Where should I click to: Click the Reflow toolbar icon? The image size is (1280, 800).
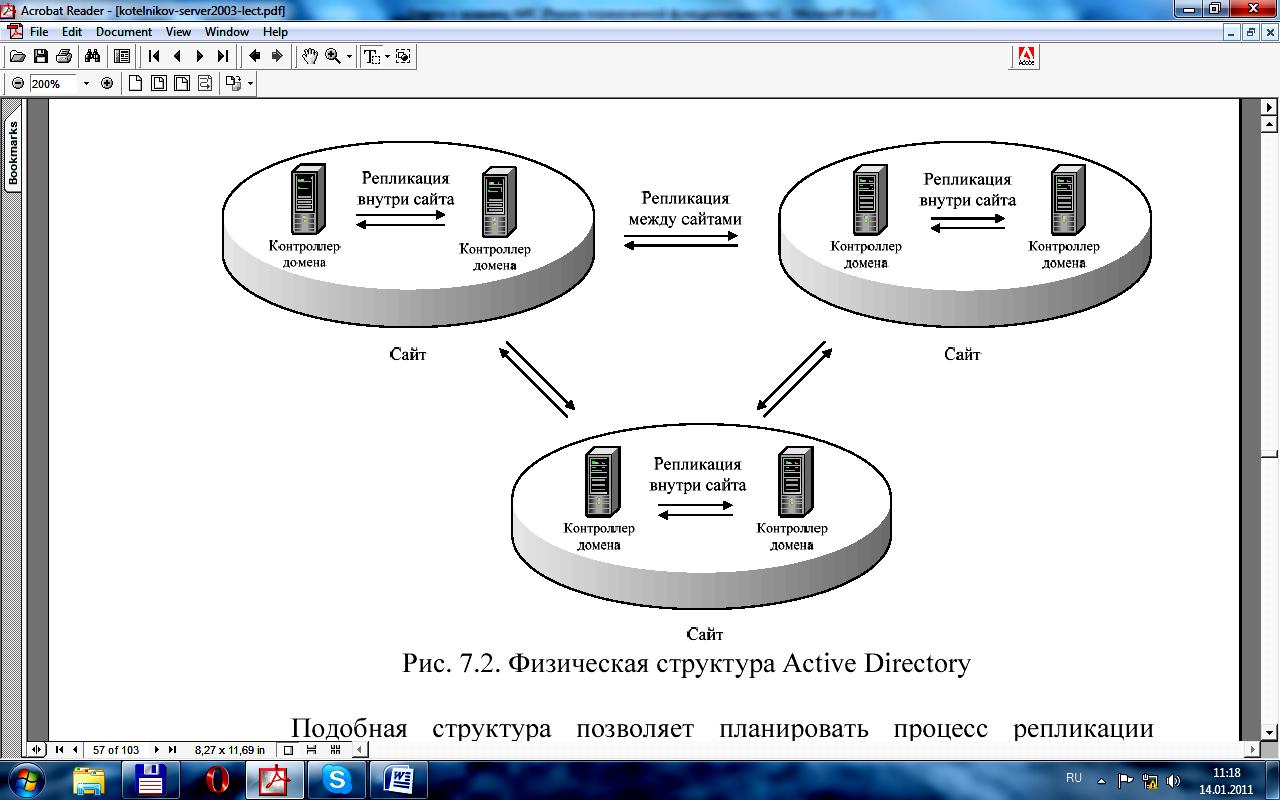click(x=204, y=83)
